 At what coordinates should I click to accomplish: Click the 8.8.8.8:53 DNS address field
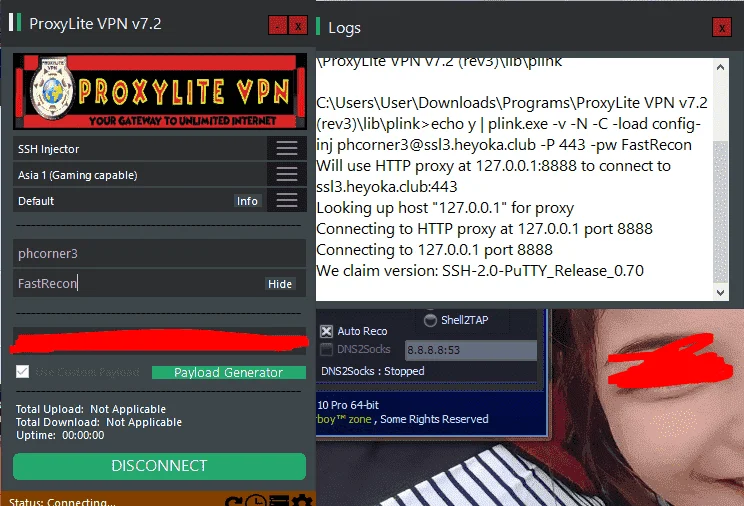tap(471, 350)
